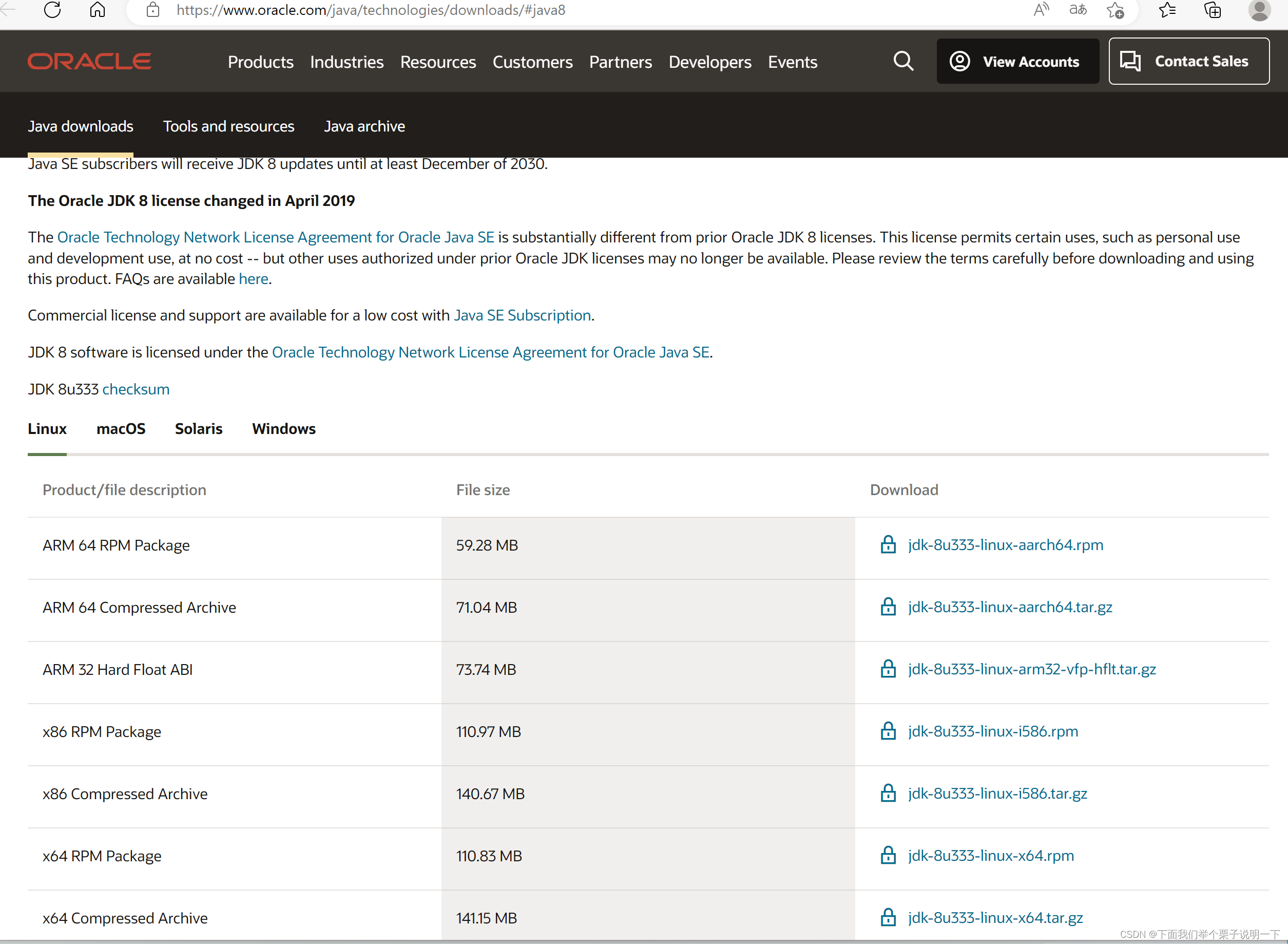The width and height of the screenshot is (1288, 944).
Task: Download jdk-8u333-linux-x64.tar.gz
Action: coord(995,918)
